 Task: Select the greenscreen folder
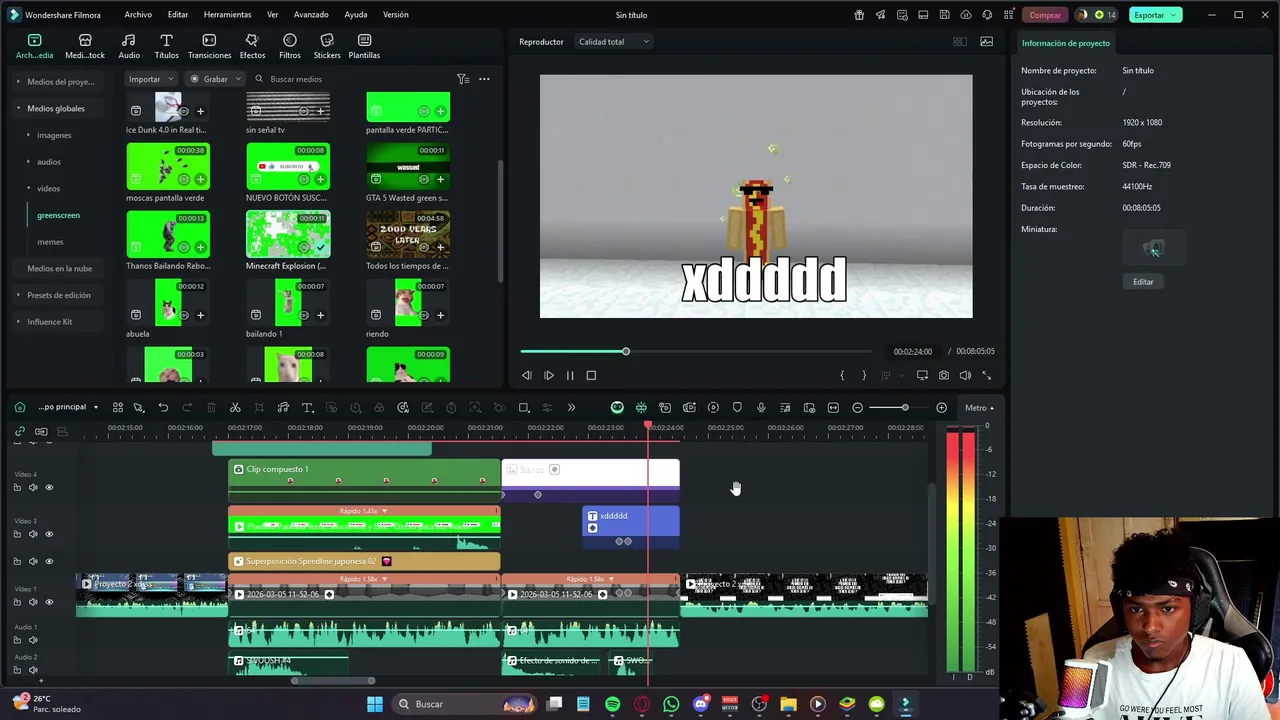(58, 215)
